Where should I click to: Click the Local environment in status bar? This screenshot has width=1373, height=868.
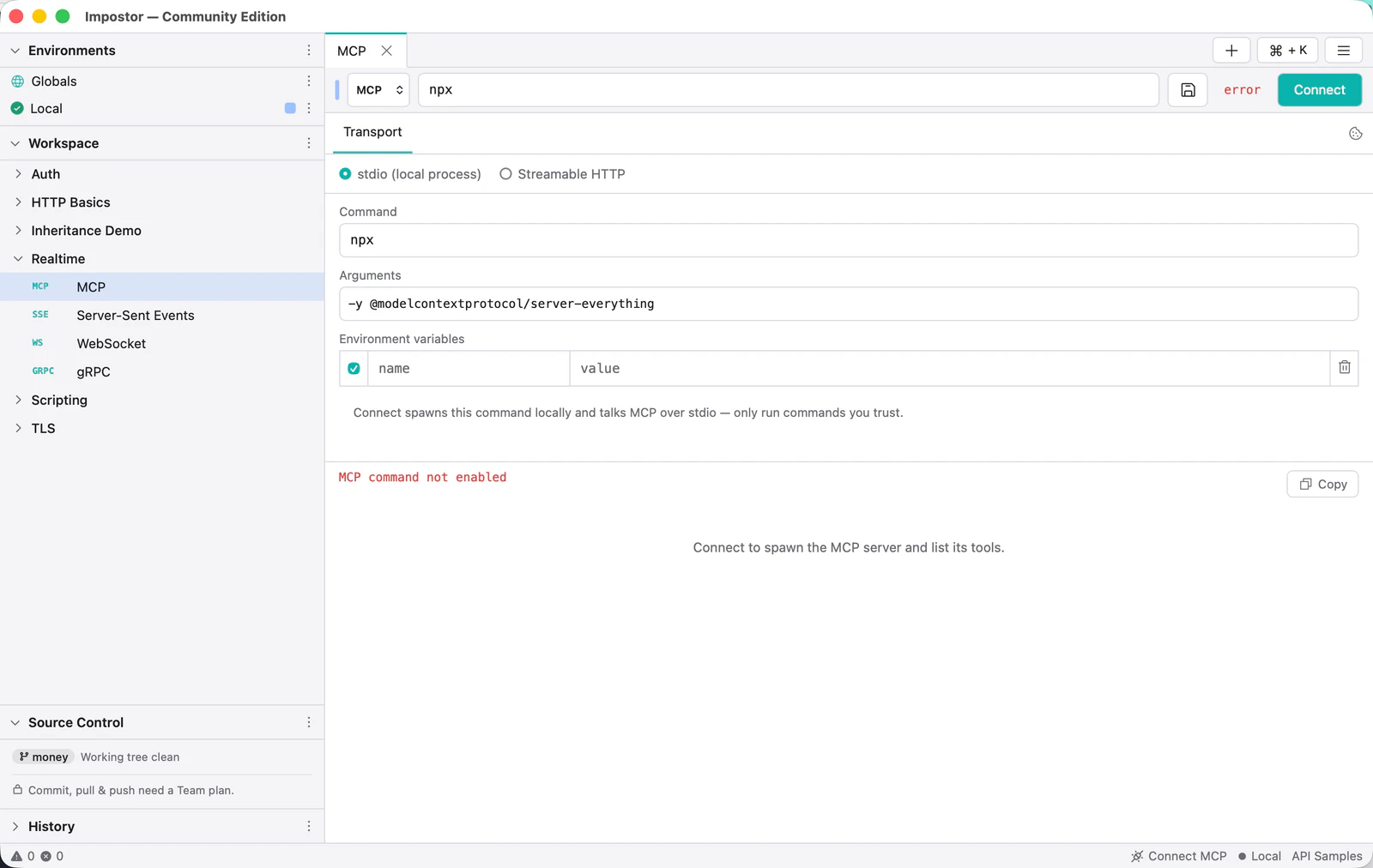tap(1260, 856)
